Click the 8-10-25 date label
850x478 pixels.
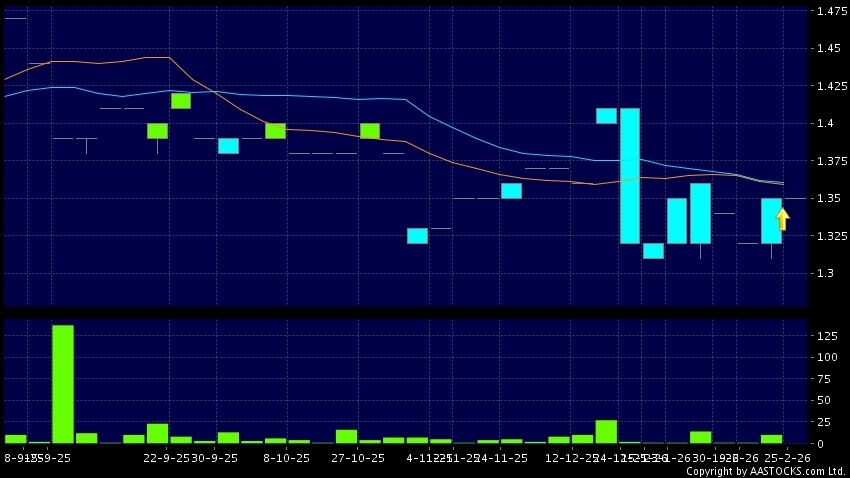pyautogui.click(x=285, y=457)
